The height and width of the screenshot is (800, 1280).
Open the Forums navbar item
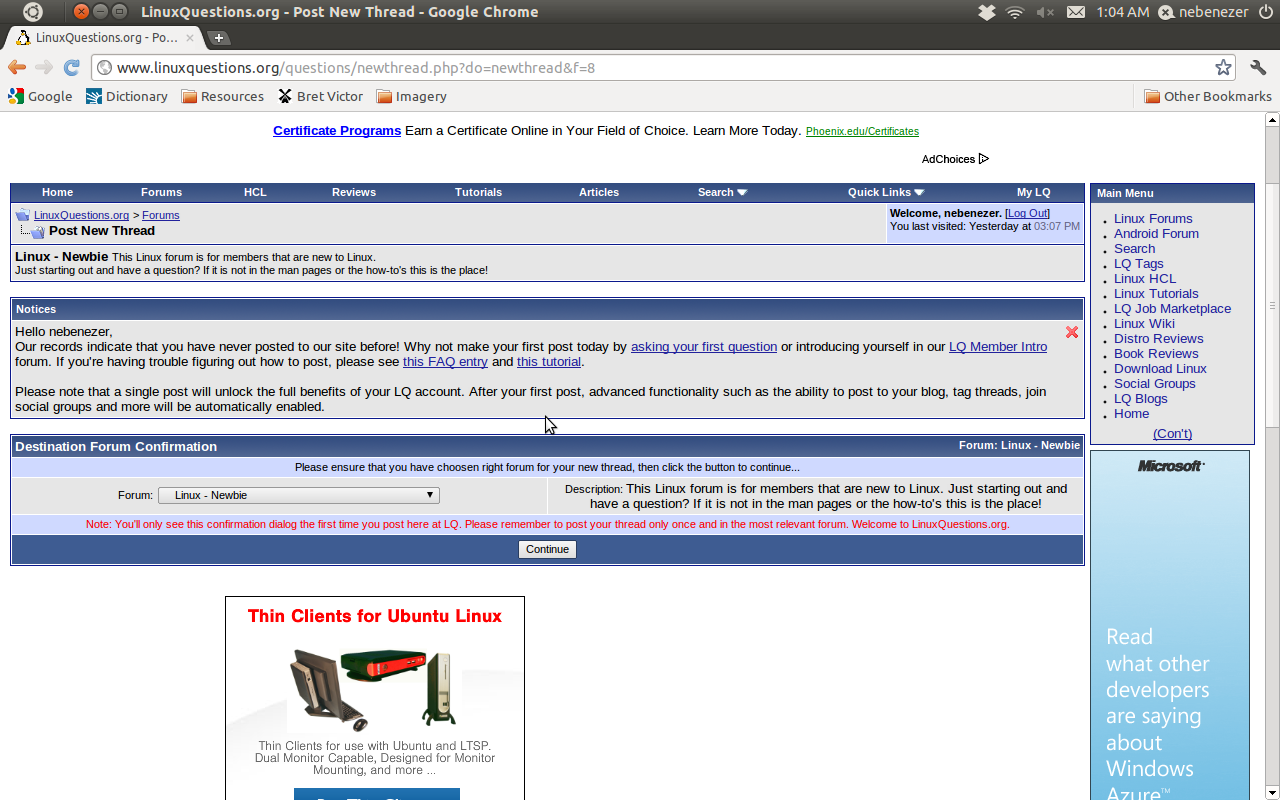pyautogui.click(x=161, y=192)
